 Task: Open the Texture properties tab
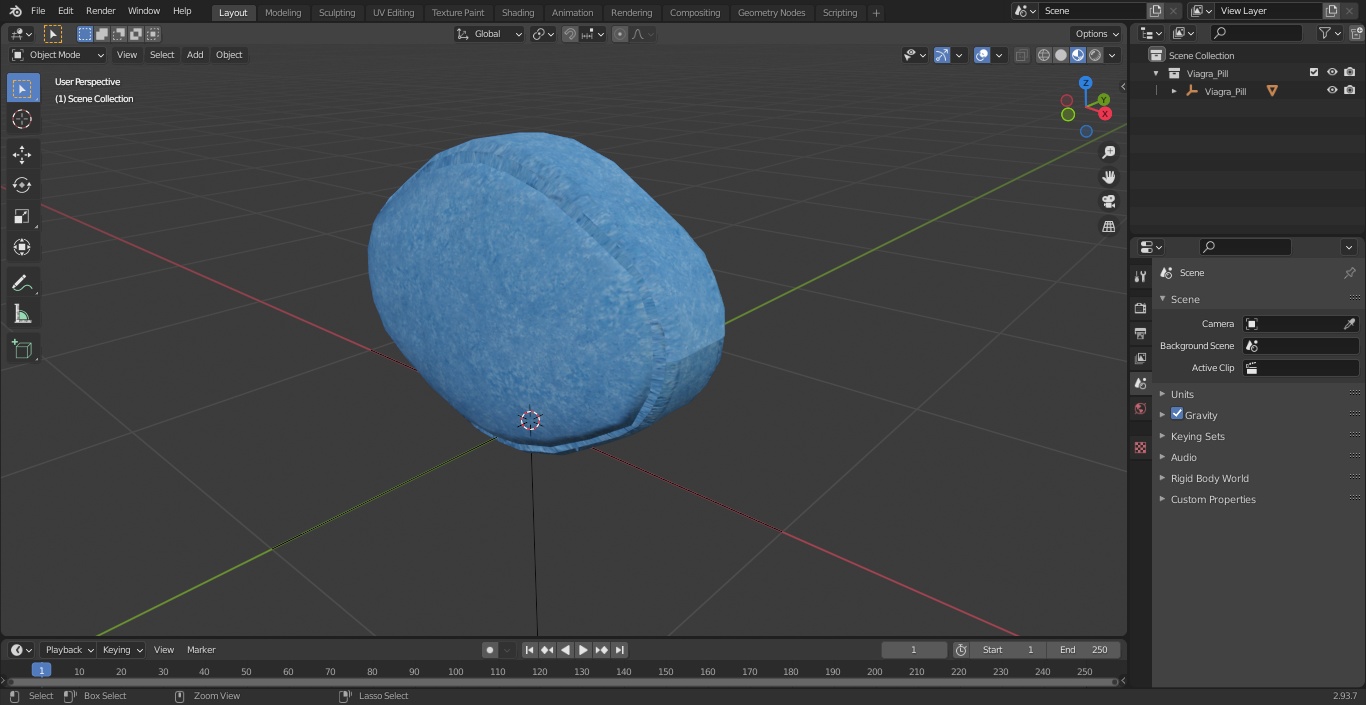pos(1140,448)
